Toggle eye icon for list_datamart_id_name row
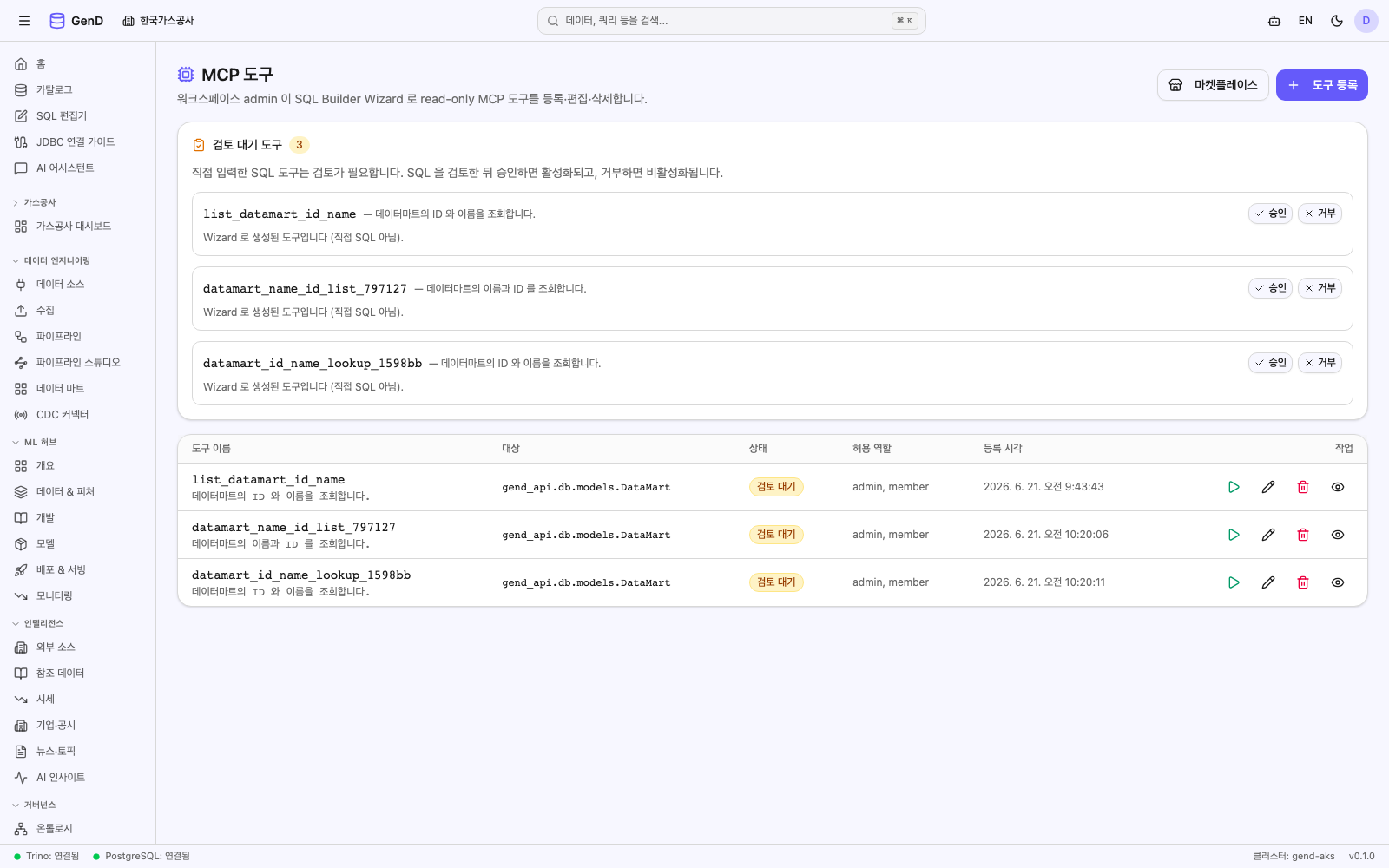Image resolution: width=1389 pixels, height=868 pixels. click(x=1338, y=487)
